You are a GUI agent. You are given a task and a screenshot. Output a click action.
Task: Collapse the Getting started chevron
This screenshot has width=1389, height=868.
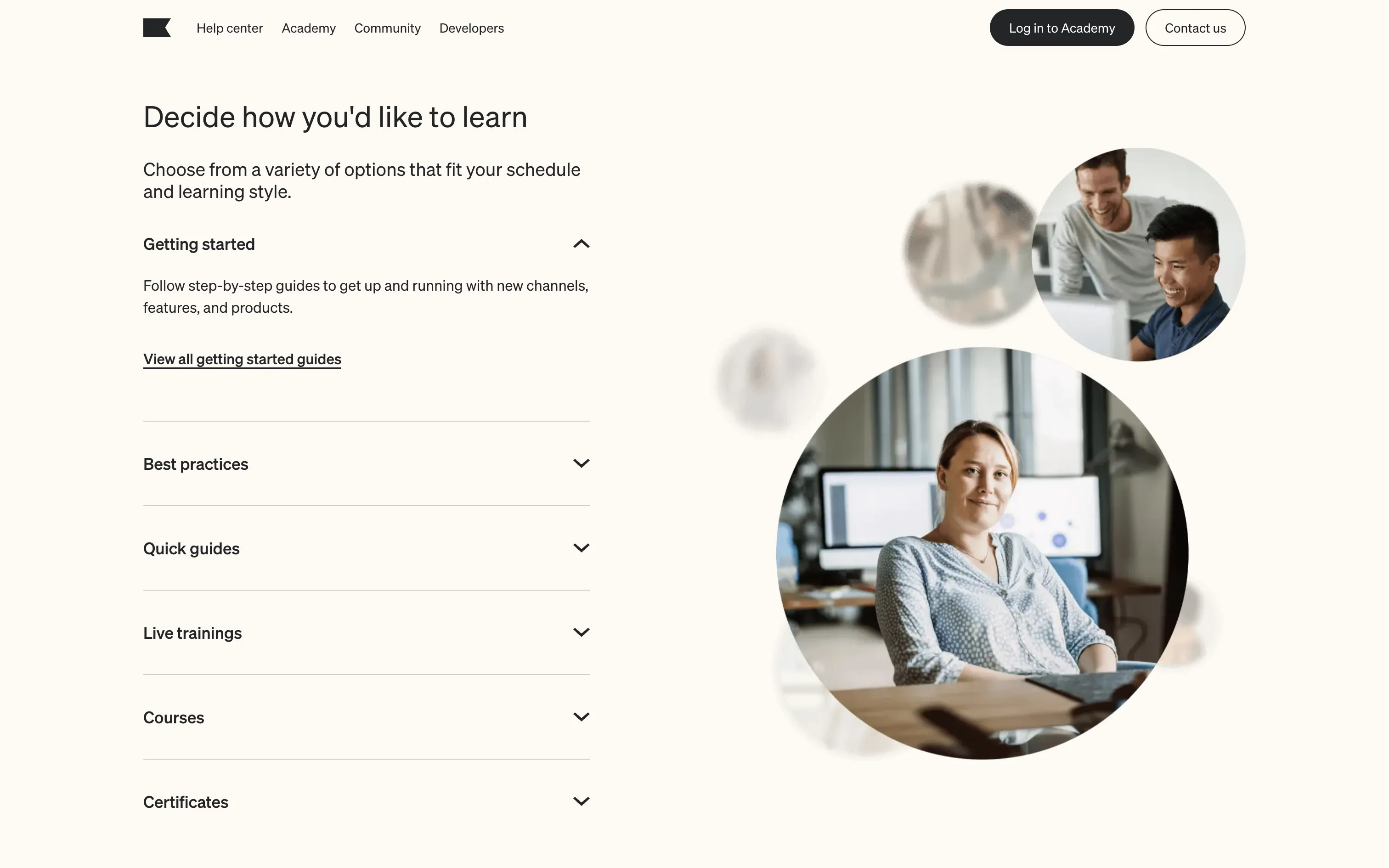coord(581,244)
